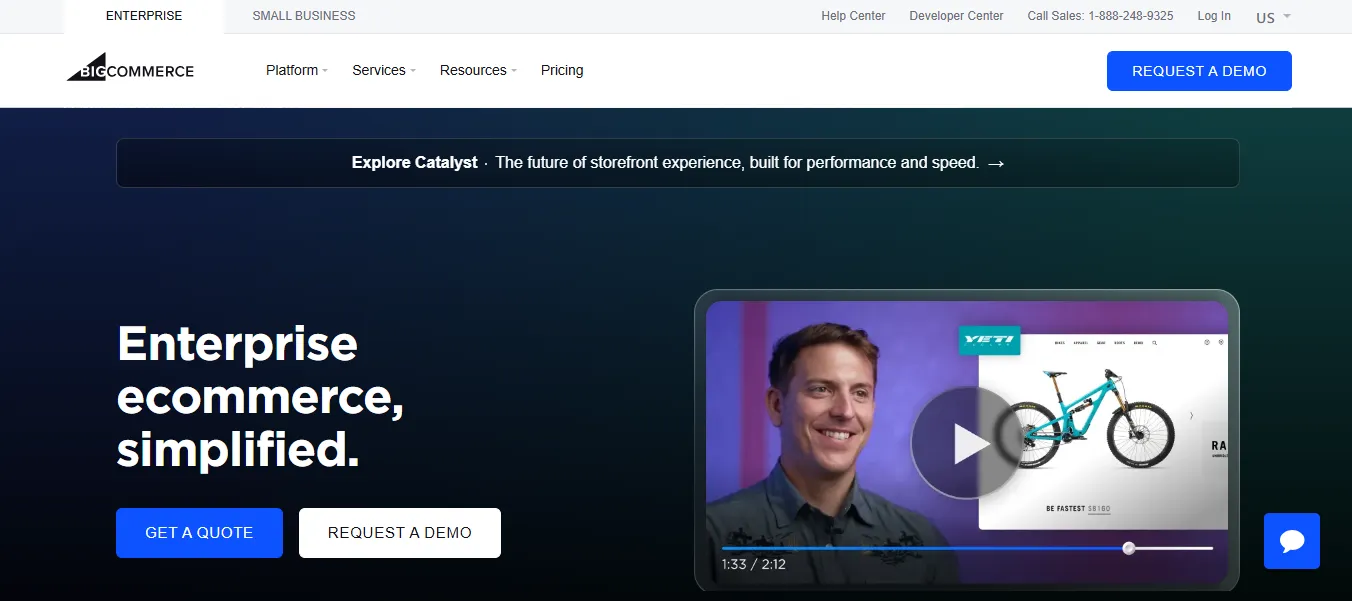Click the Enterprise ecommerce, simplified heading
The image size is (1352, 601).
[260, 397]
